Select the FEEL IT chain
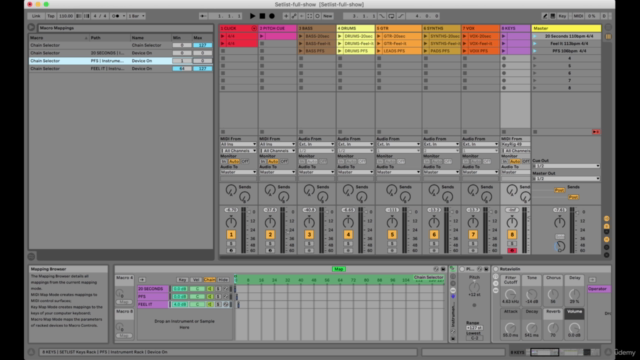The height and width of the screenshot is (360, 640). (153, 304)
